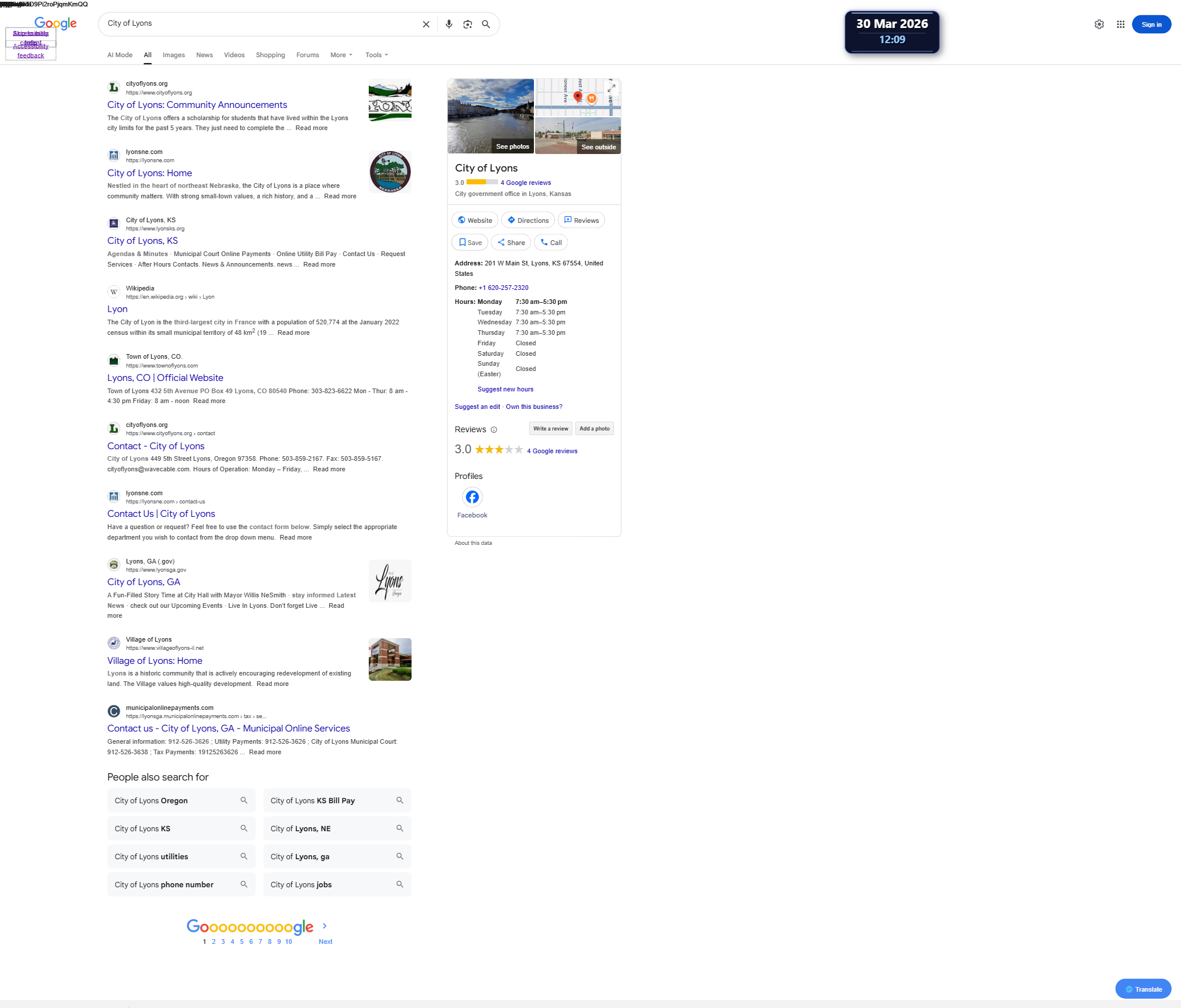Open the Tools dropdown

click(376, 55)
